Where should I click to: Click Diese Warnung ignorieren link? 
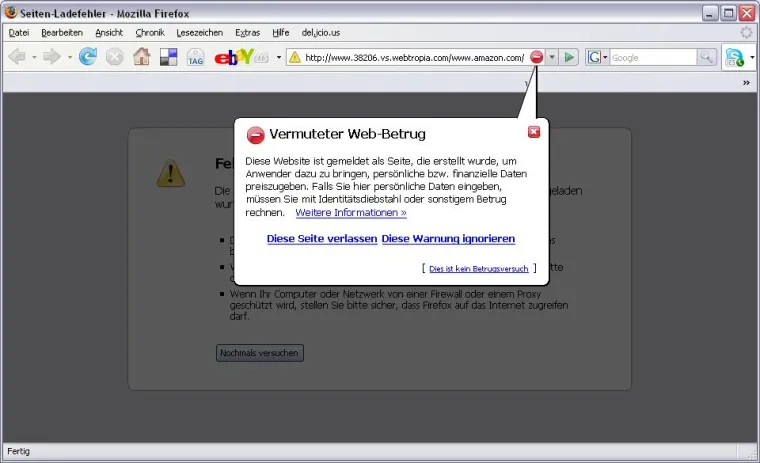coord(448,239)
